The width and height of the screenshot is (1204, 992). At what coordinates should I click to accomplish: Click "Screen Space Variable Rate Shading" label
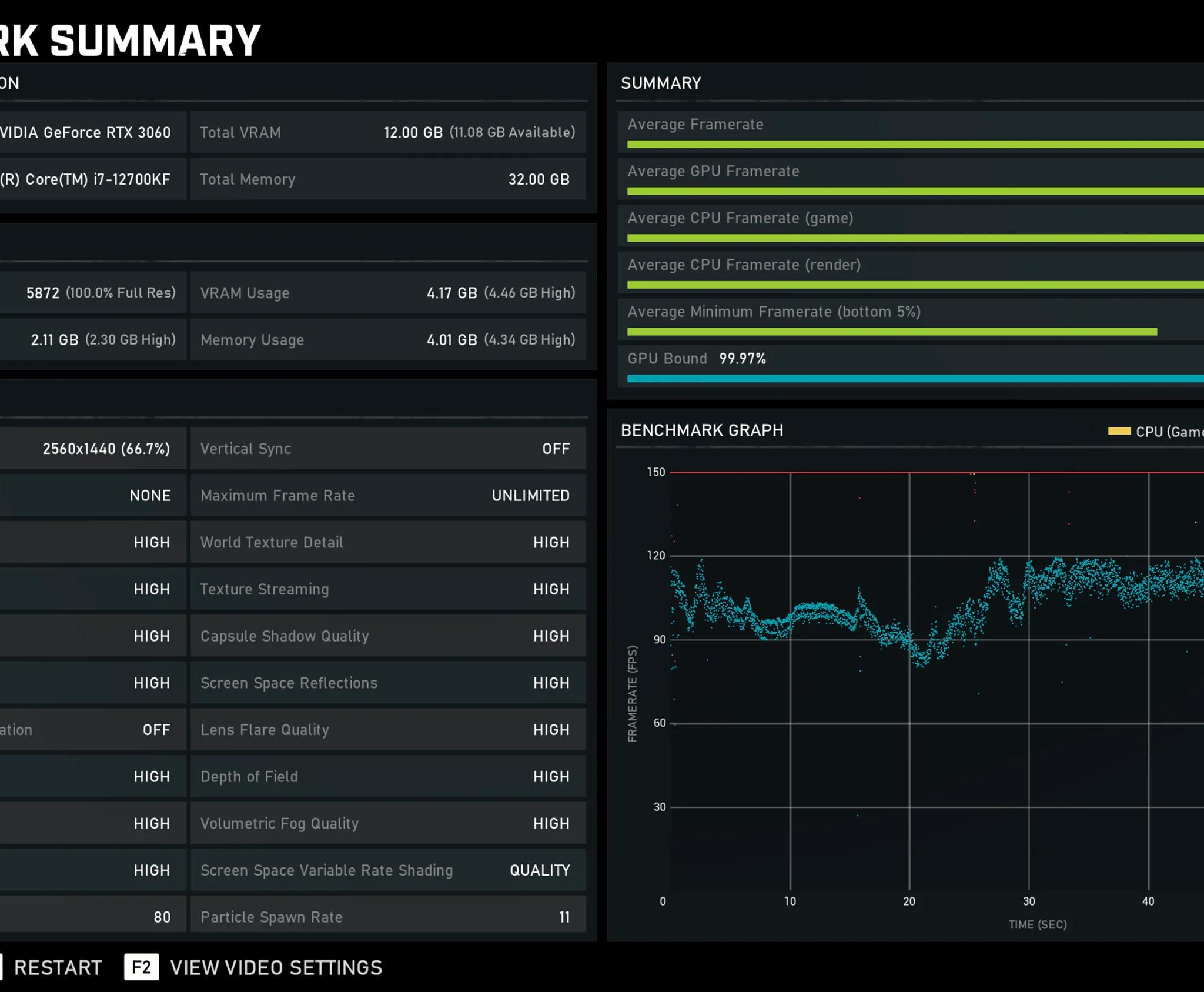tap(327, 871)
